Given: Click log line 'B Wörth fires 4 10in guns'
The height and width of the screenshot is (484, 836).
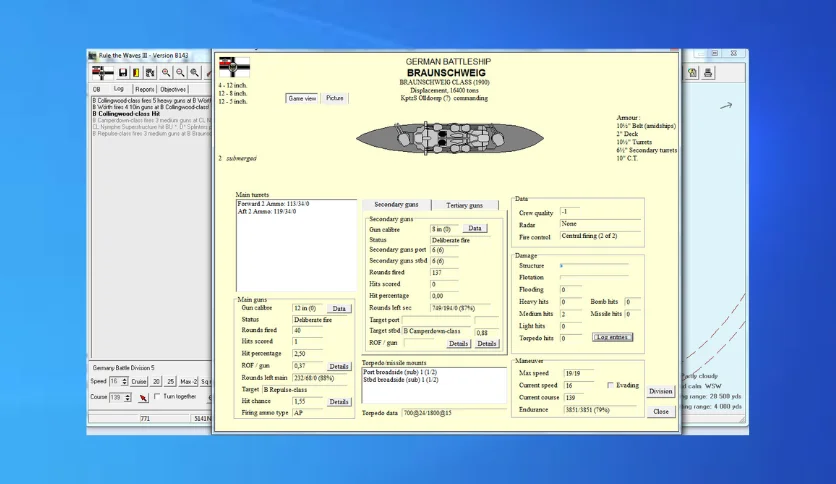Looking at the screenshot, I should point(151,107).
